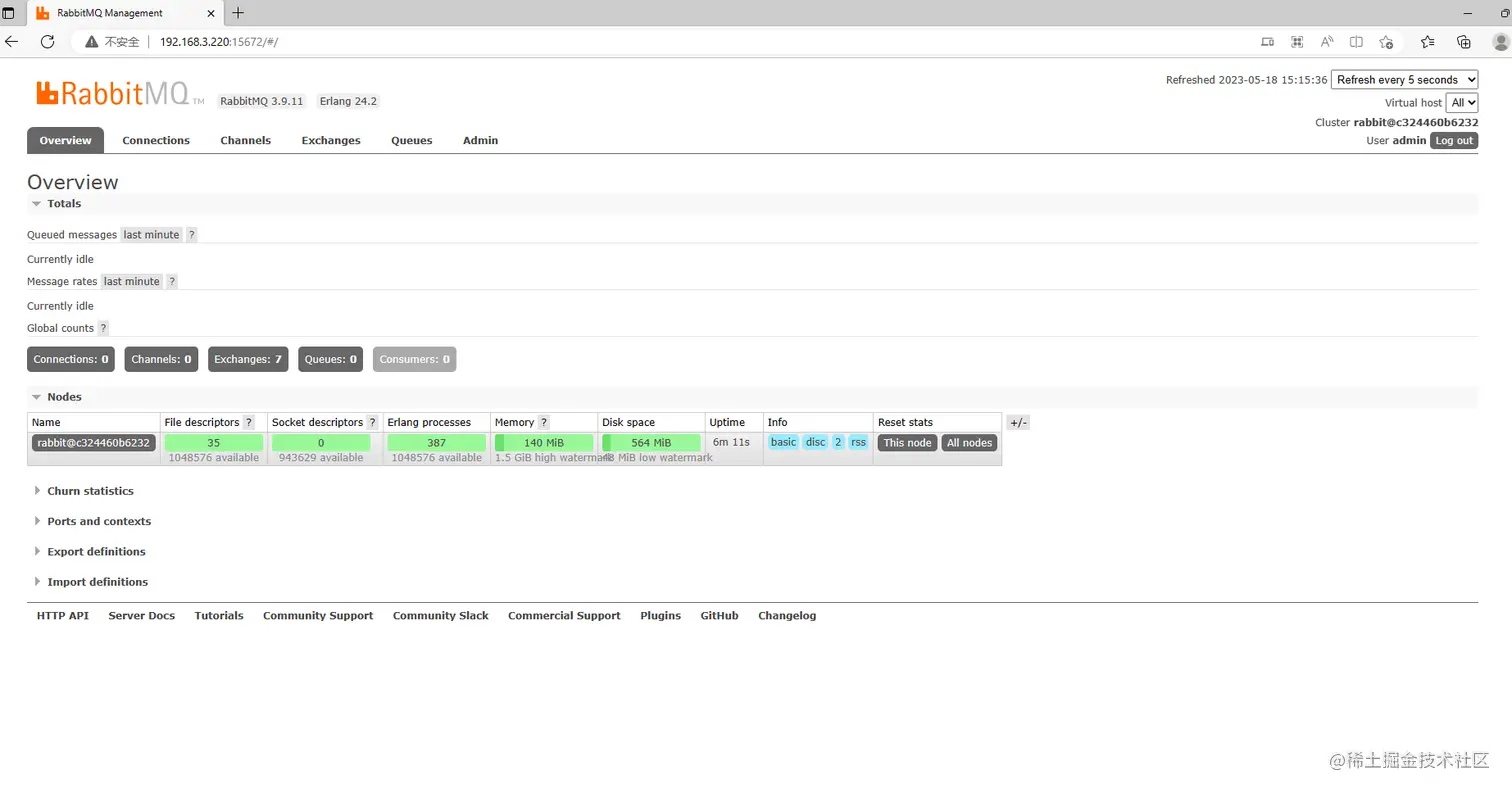
Task: Open browser Collections
Action: (x=1464, y=42)
